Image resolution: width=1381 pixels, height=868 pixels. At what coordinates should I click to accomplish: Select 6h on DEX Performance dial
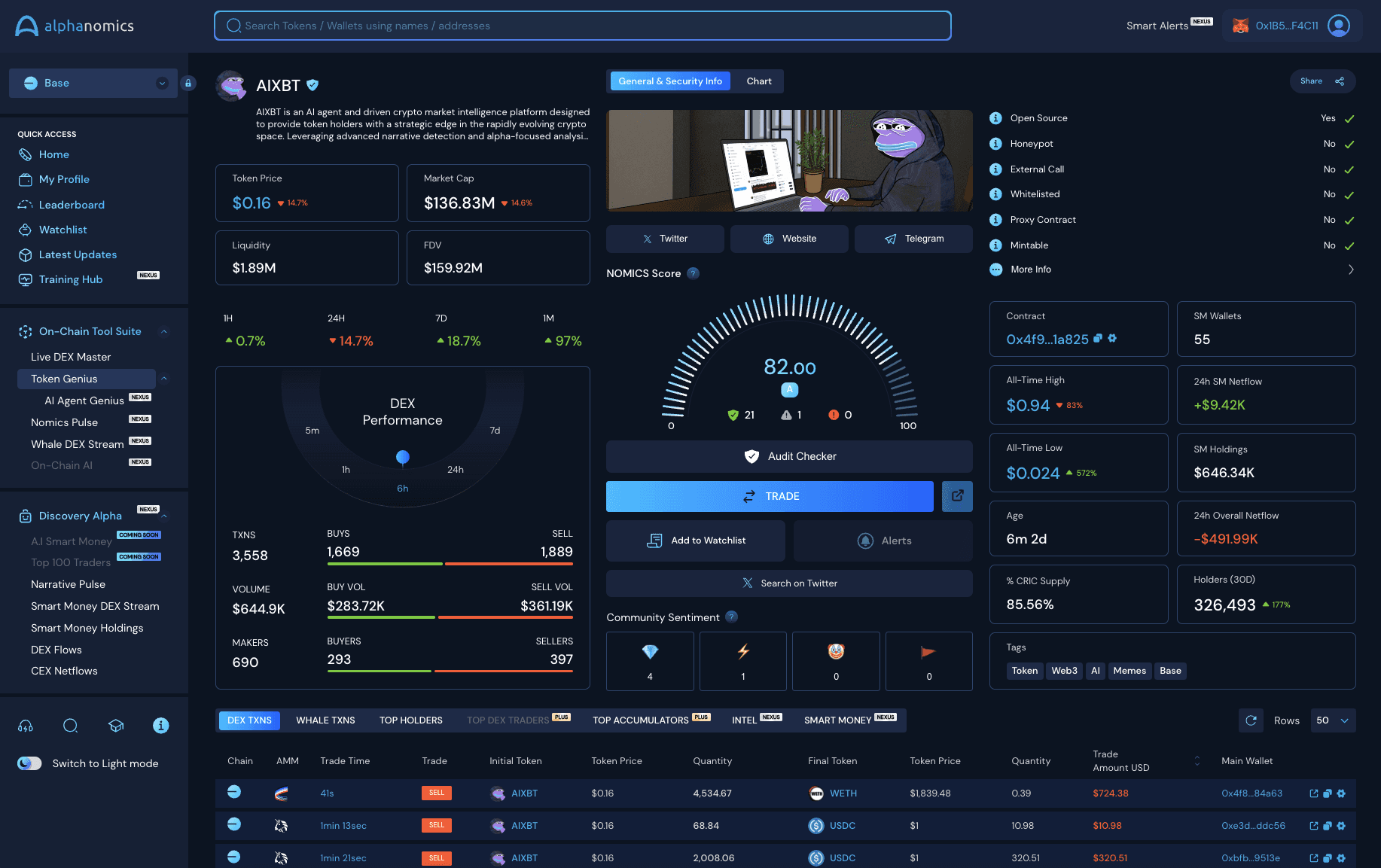tap(403, 489)
